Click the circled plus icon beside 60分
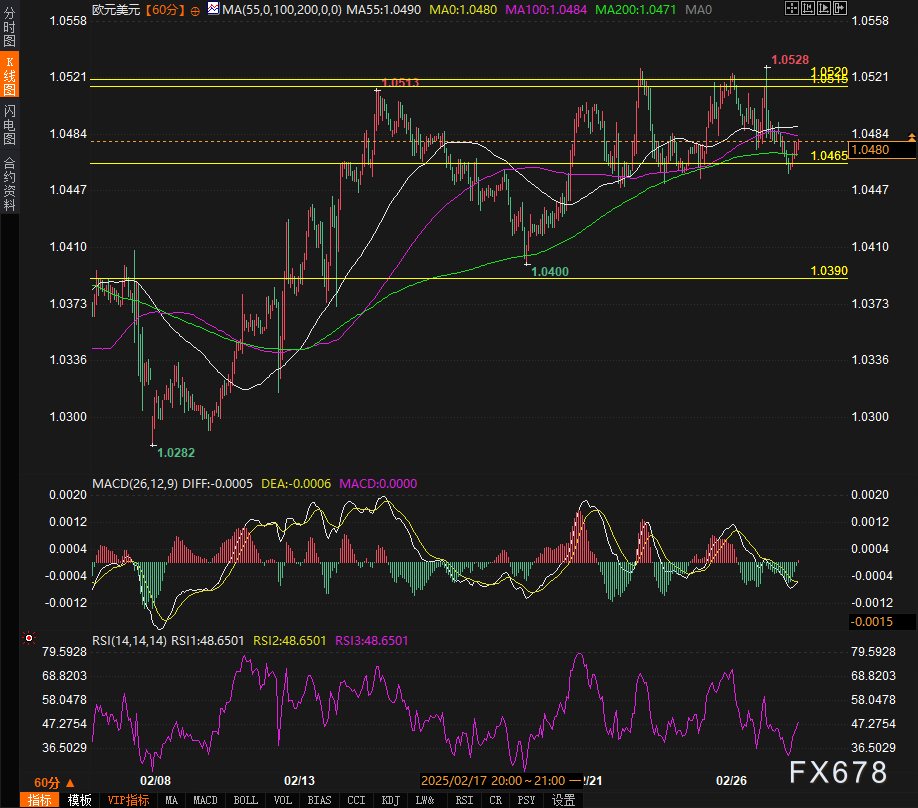 point(193,9)
